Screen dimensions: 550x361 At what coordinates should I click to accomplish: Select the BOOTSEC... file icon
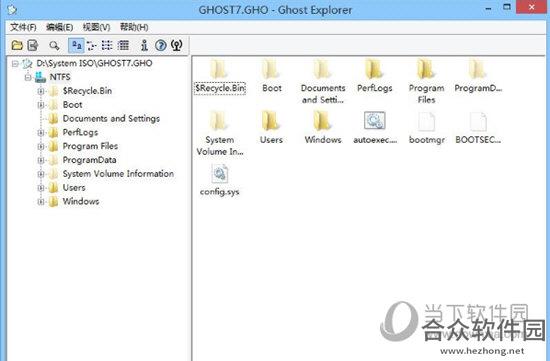tap(478, 122)
